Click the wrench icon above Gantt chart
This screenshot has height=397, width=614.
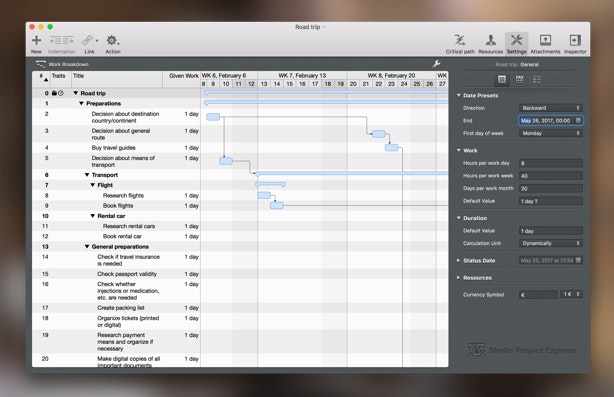pos(436,64)
